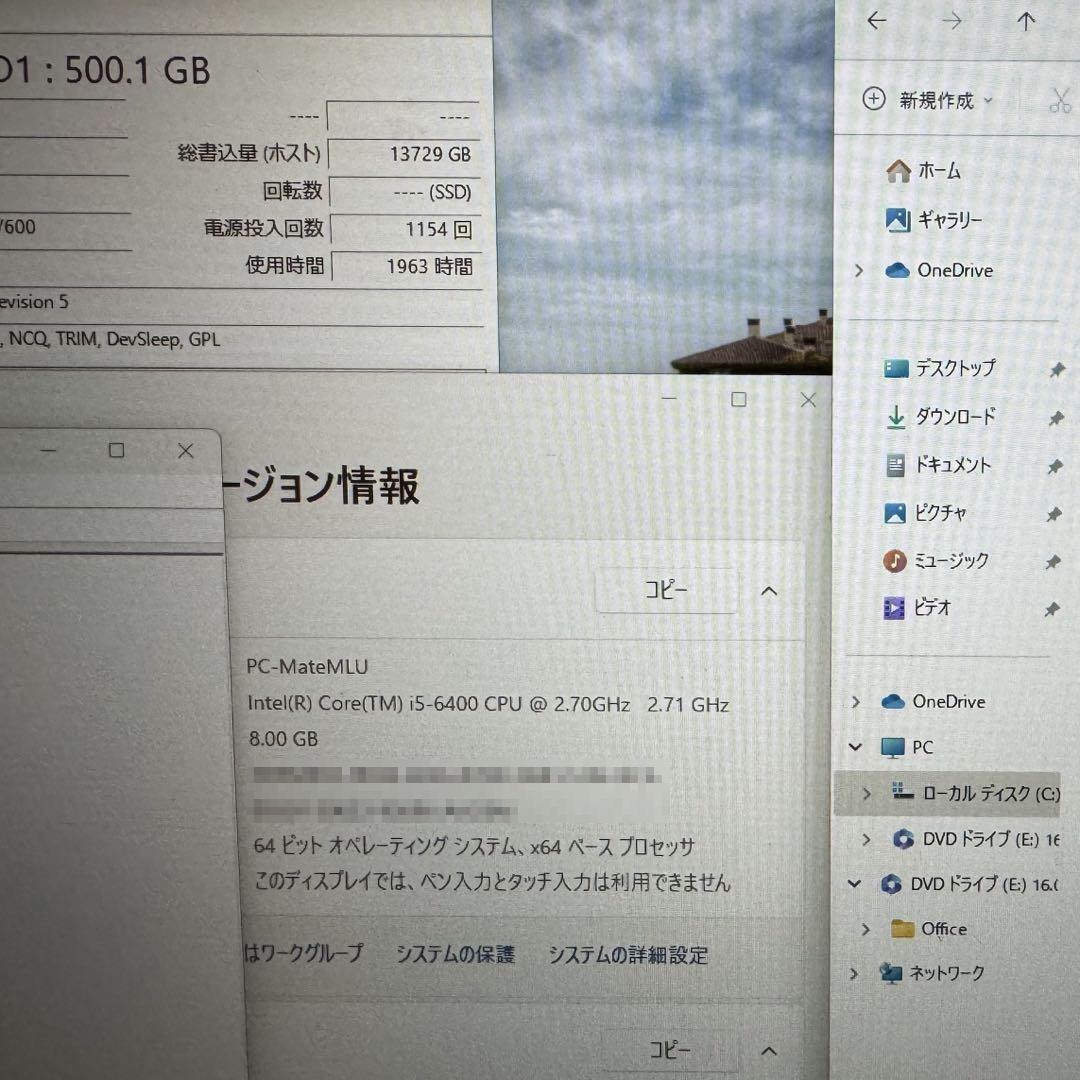The height and width of the screenshot is (1080, 1080).
Task: Click the Intel Core i5-6400 processor text
Action: tap(488, 704)
